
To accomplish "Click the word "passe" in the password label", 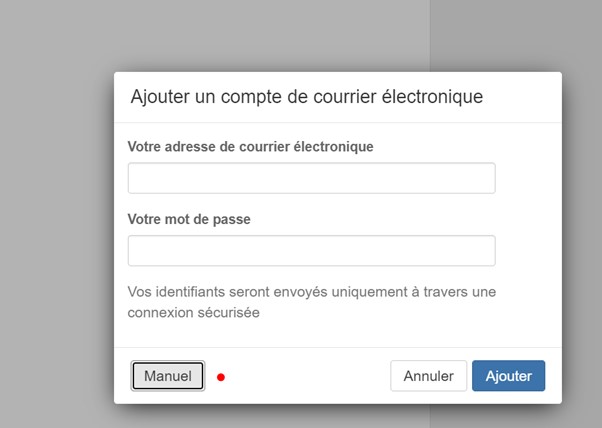I will point(230,219).
